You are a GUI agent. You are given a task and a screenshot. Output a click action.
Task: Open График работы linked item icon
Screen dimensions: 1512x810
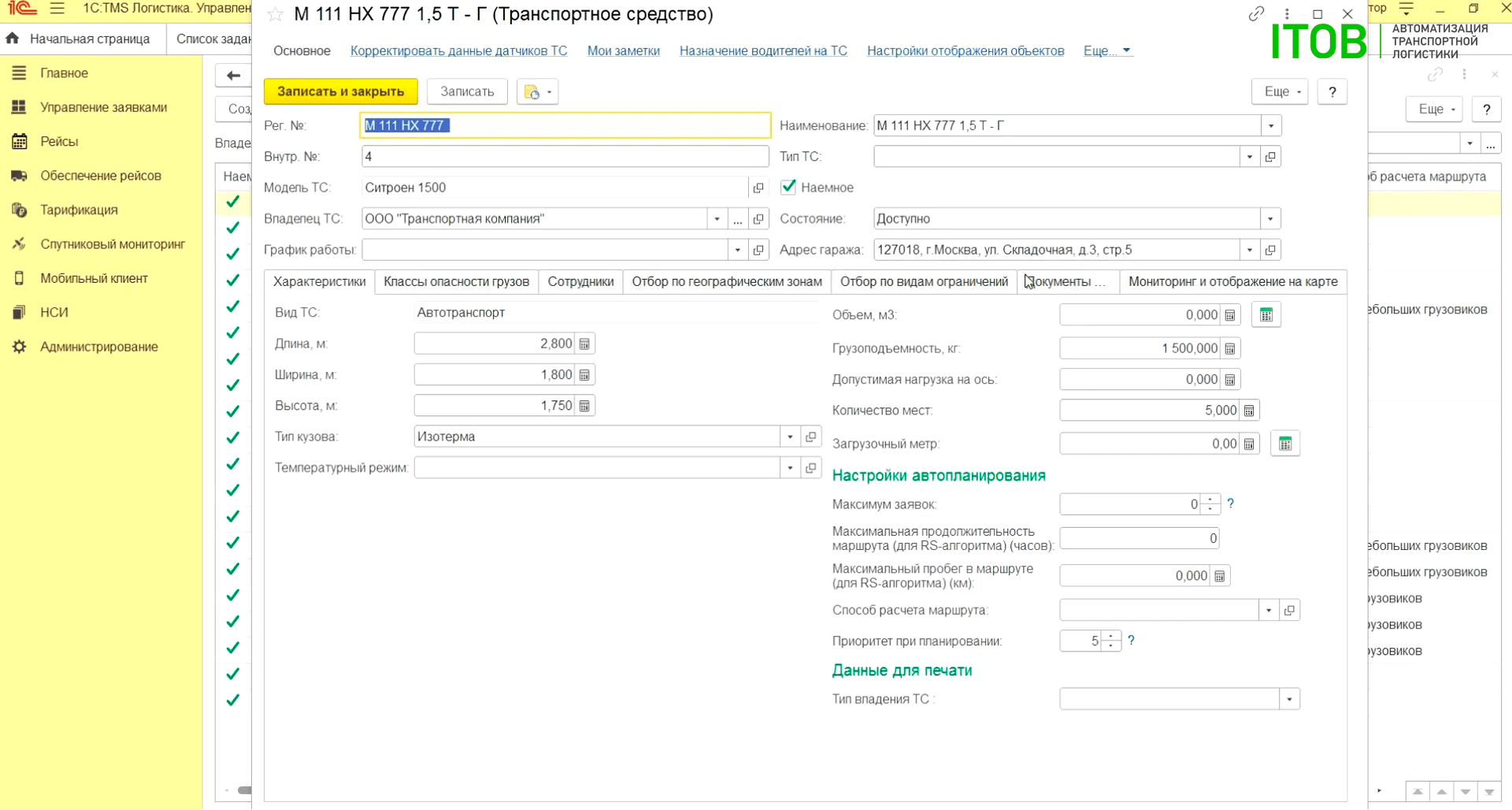(758, 250)
